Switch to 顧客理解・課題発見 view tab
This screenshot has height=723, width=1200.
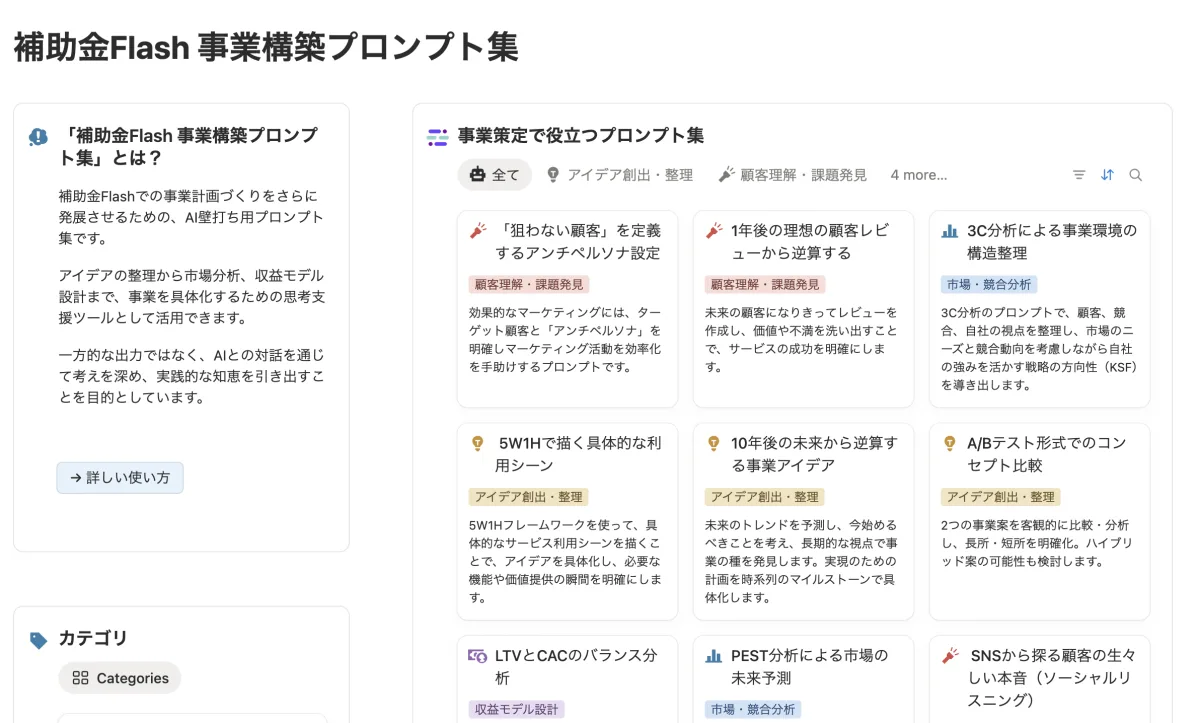coord(793,175)
